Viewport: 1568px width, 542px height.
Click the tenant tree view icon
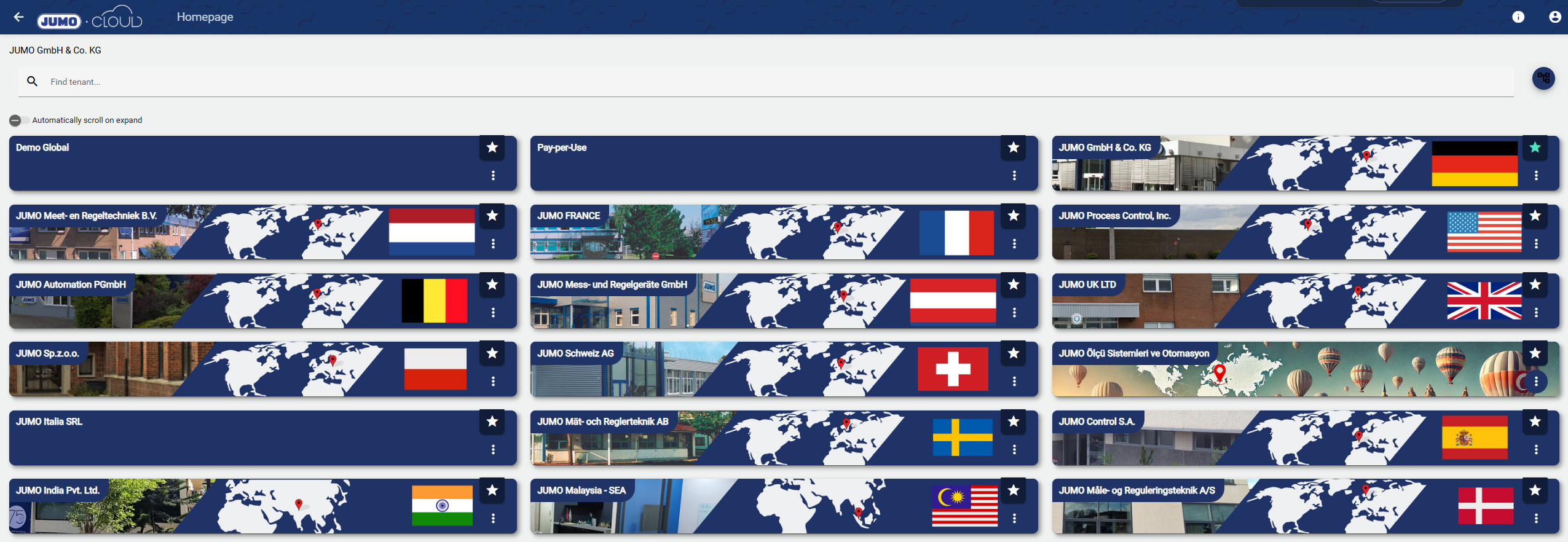(x=1543, y=78)
